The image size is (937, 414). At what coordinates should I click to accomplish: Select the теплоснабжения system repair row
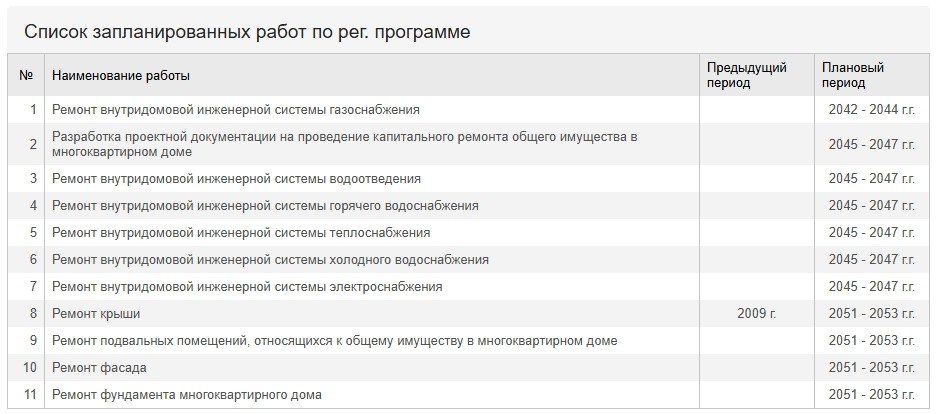241,232
